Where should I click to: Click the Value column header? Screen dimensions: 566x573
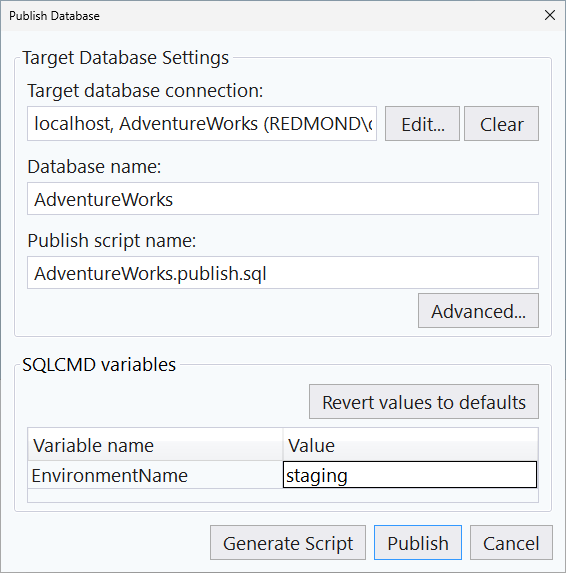coord(410,445)
